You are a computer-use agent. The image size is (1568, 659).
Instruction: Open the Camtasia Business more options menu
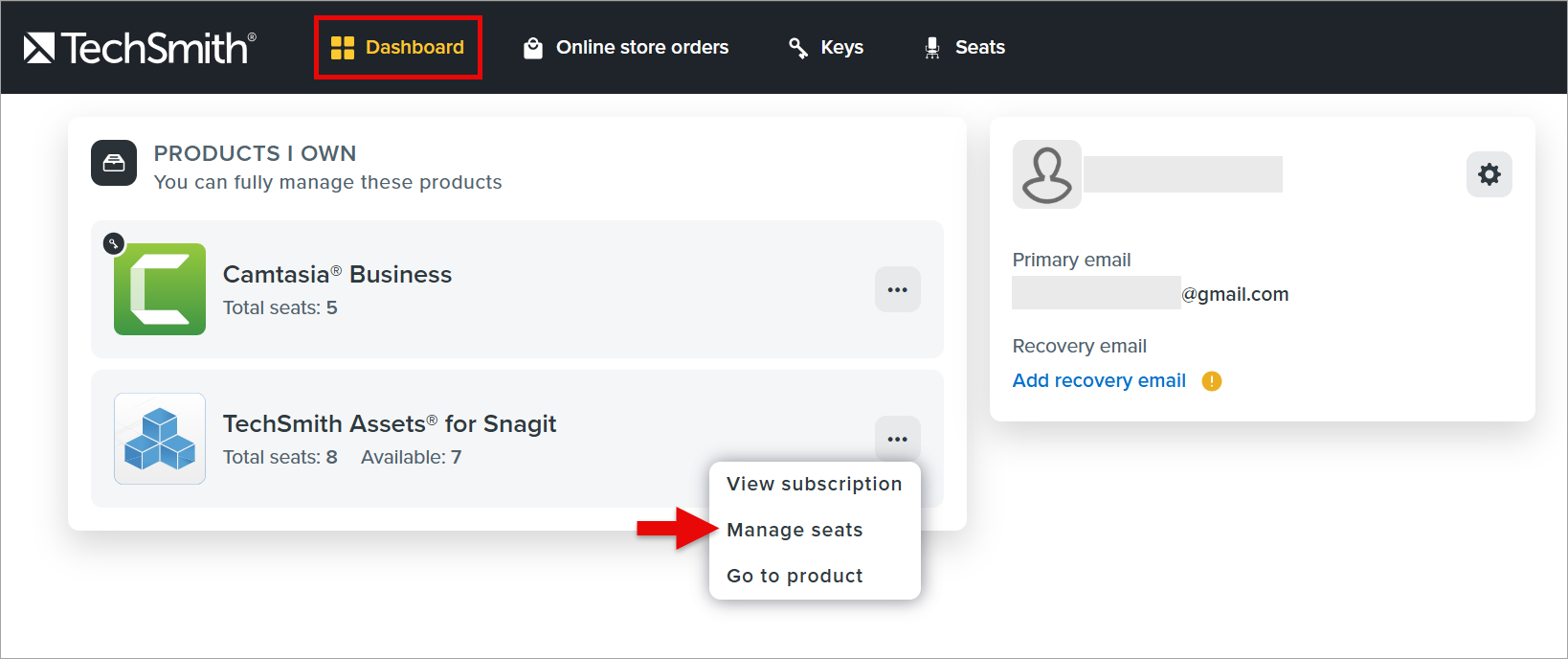(x=897, y=289)
